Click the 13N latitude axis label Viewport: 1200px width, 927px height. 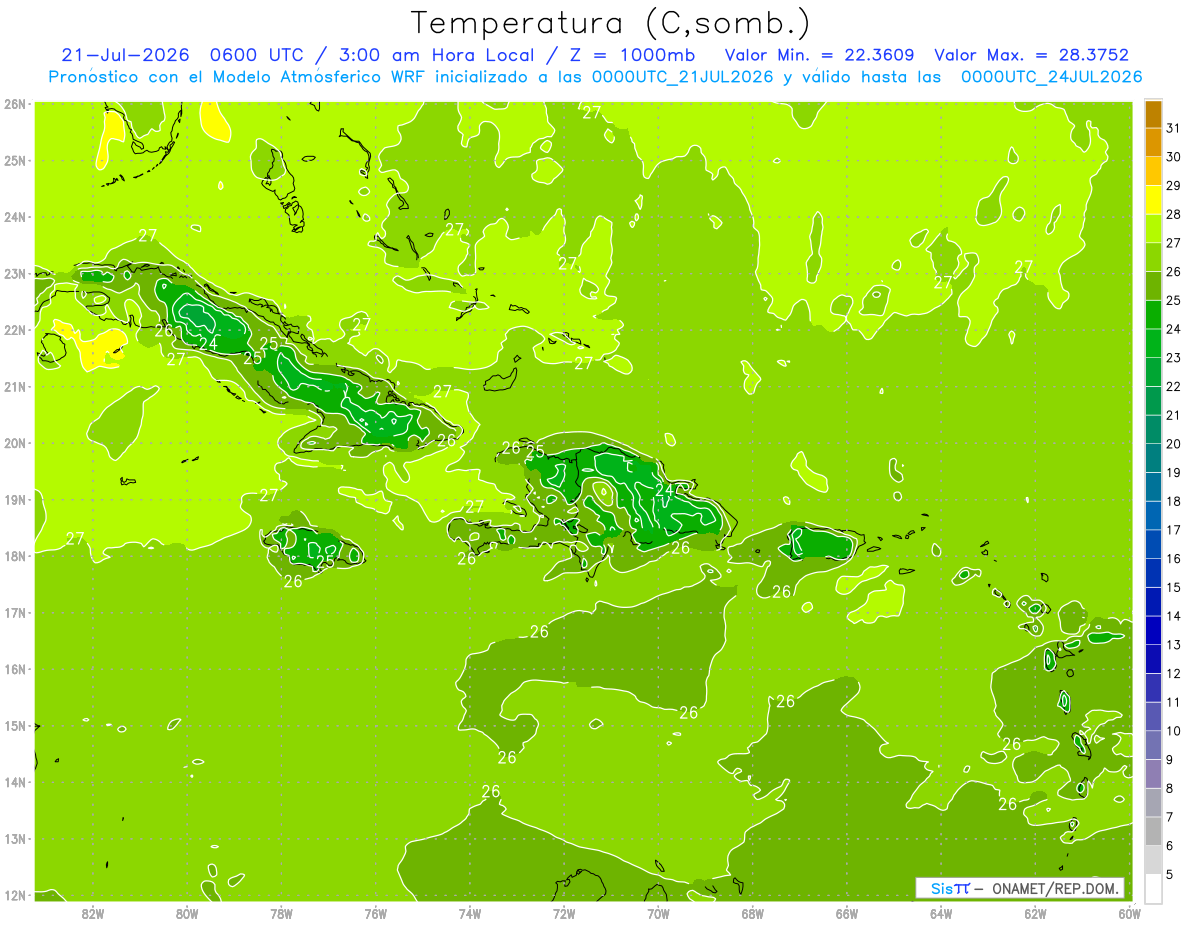tap(14, 838)
